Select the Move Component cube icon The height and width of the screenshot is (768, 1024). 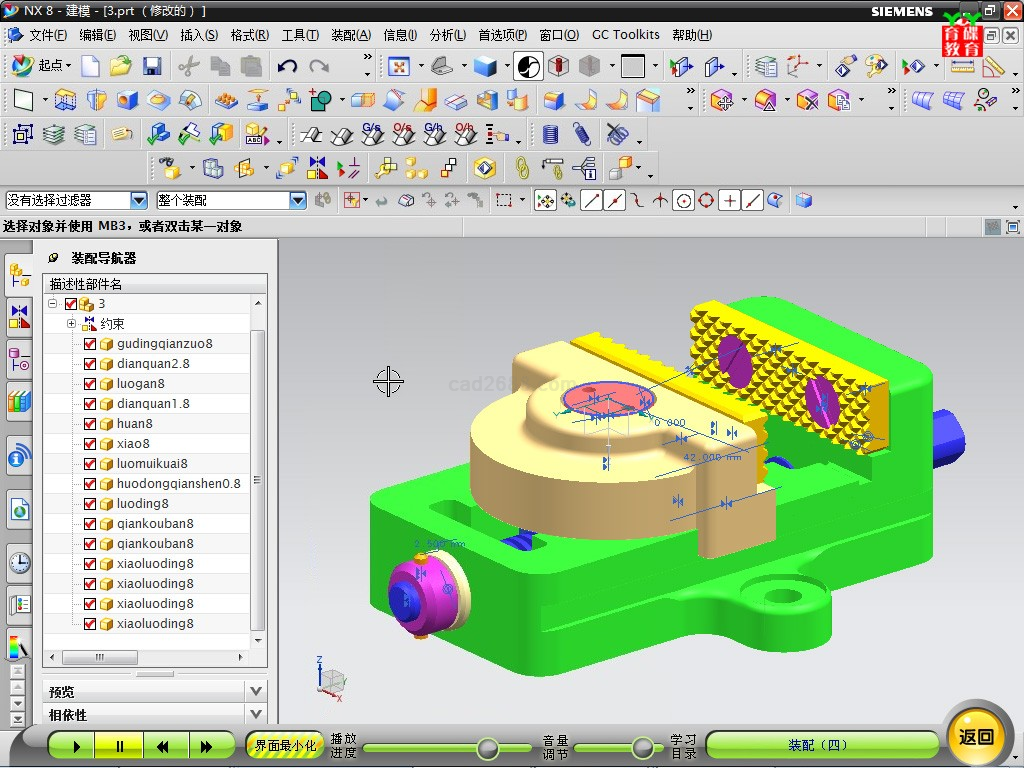tap(287, 168)
